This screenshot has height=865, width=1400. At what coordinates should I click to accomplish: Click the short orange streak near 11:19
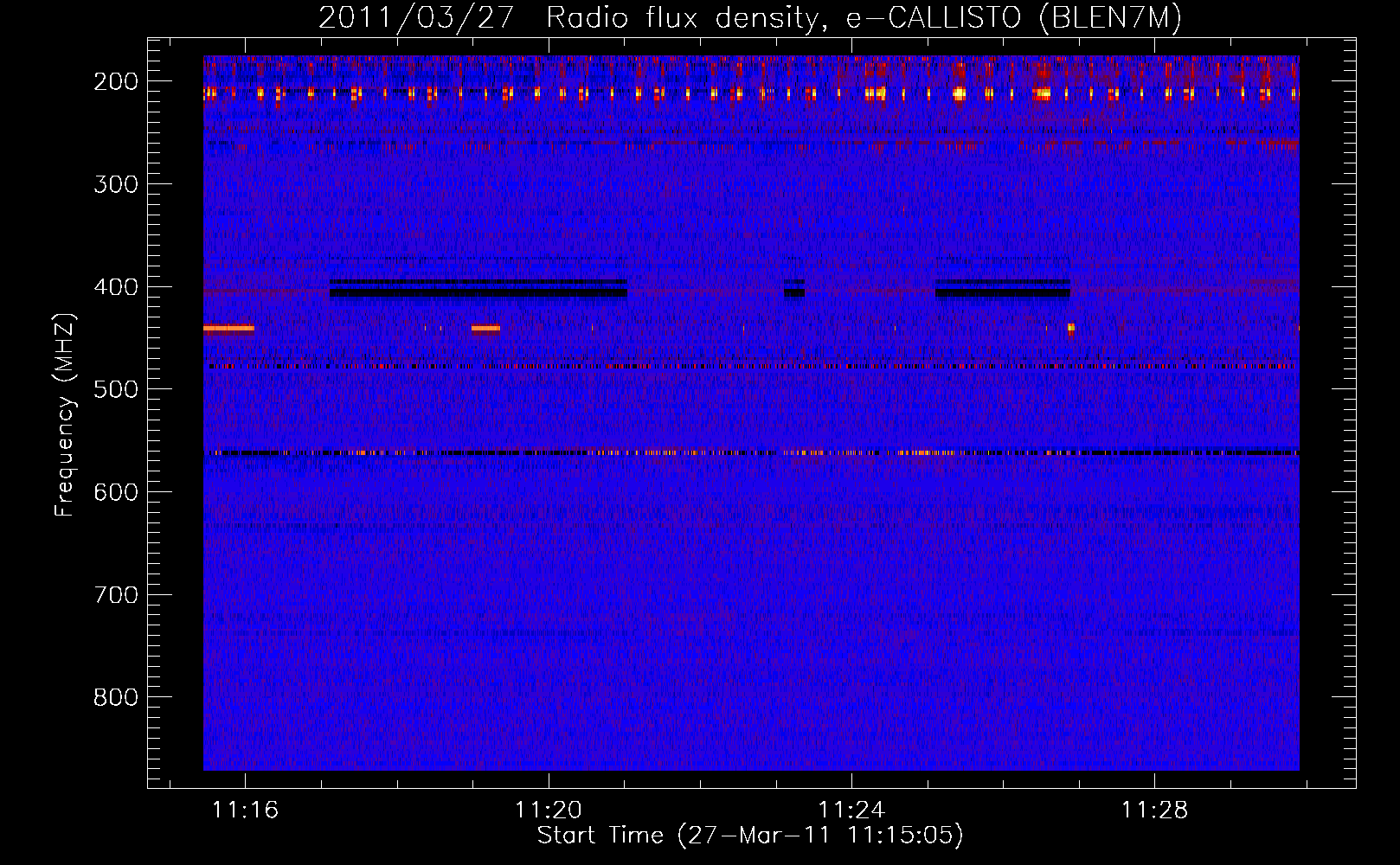[485, 328]
